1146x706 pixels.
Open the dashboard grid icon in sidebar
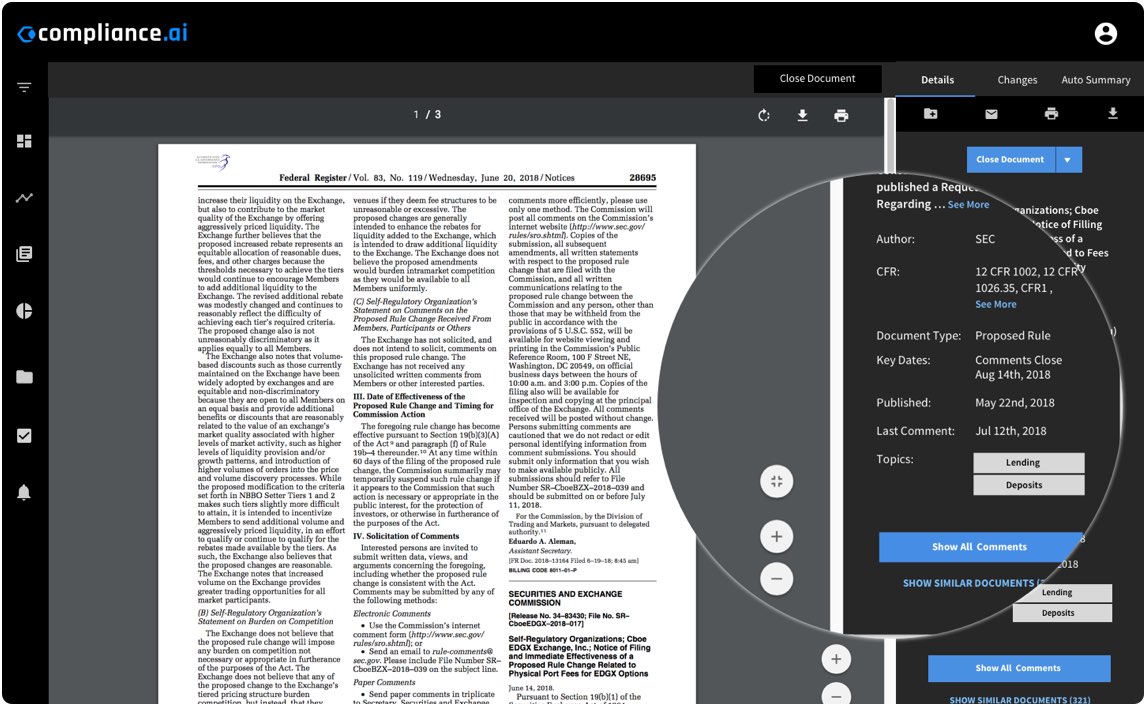pos(24,141)
